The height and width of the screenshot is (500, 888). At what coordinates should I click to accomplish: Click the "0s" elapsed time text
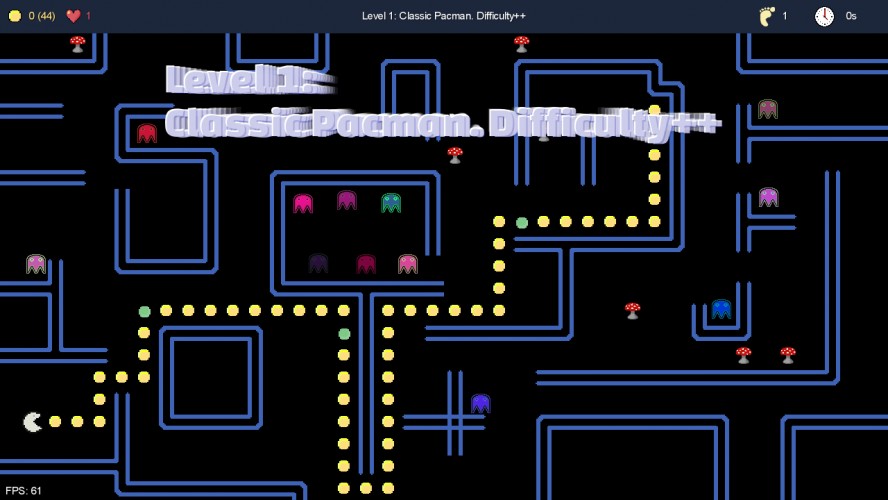coord(851,16)
